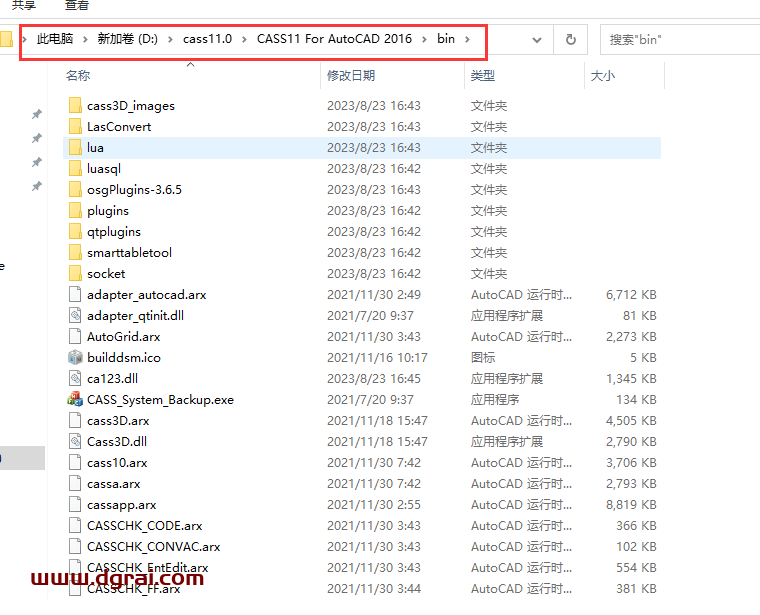Go to 新加卷 (D:) in breadcrumb
Screen dimensions: 760x615
point(127,39)
